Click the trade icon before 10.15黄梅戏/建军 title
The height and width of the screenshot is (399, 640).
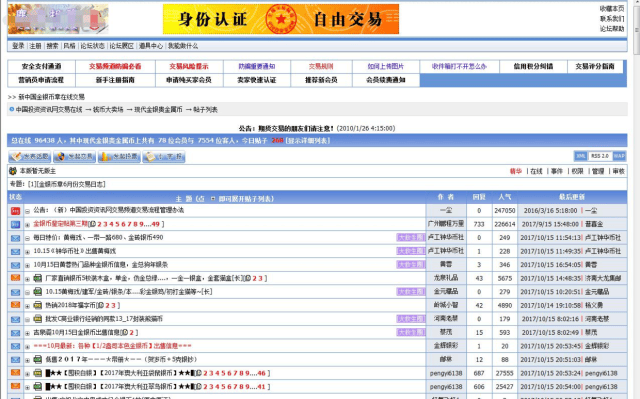[38, 292]
